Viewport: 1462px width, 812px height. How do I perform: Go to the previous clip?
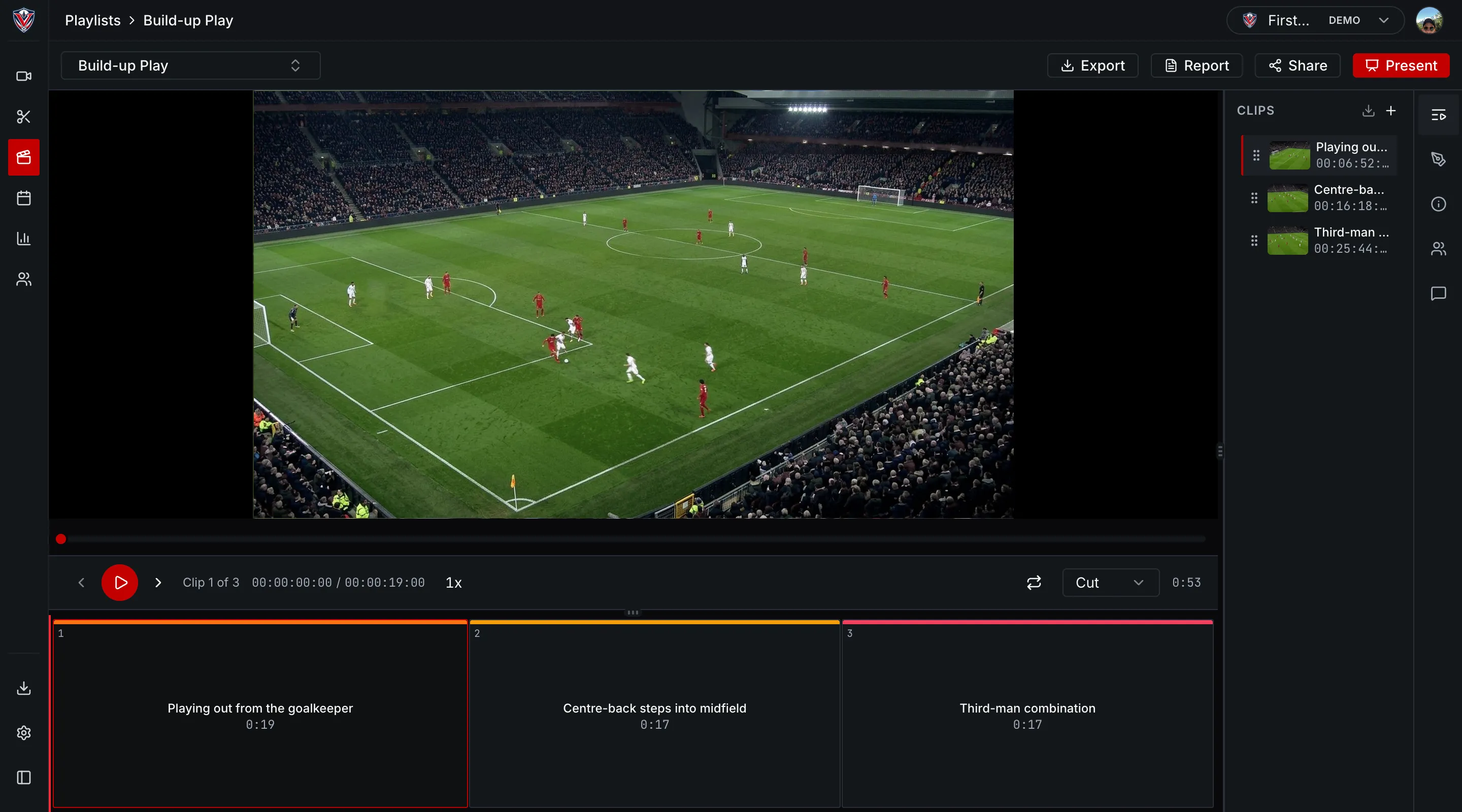pos(81,583)
